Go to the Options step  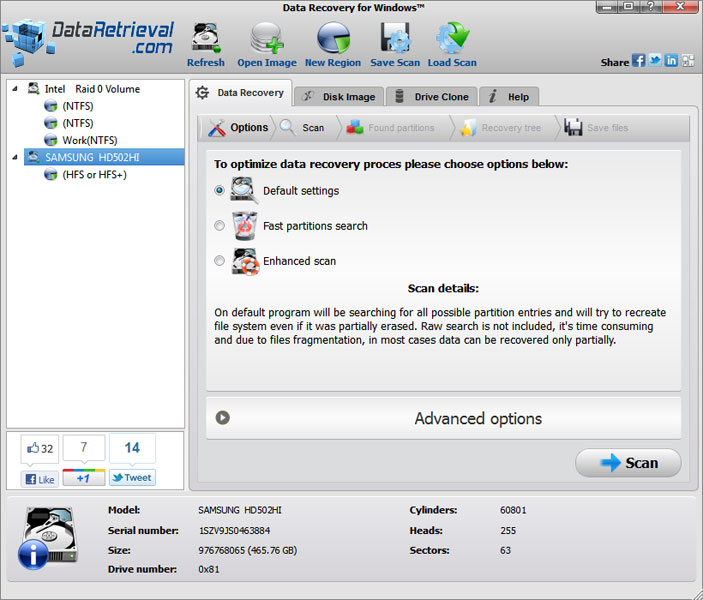[249, 127]
